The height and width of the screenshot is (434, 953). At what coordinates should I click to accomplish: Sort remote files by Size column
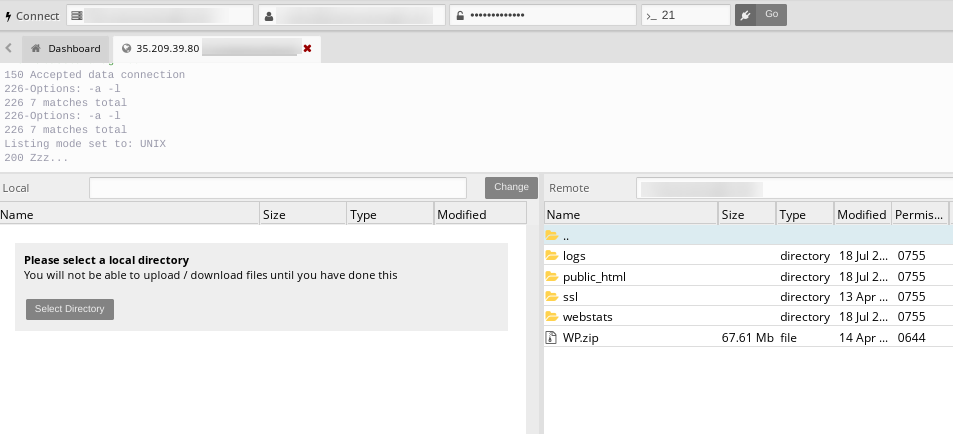coord(747,214)
